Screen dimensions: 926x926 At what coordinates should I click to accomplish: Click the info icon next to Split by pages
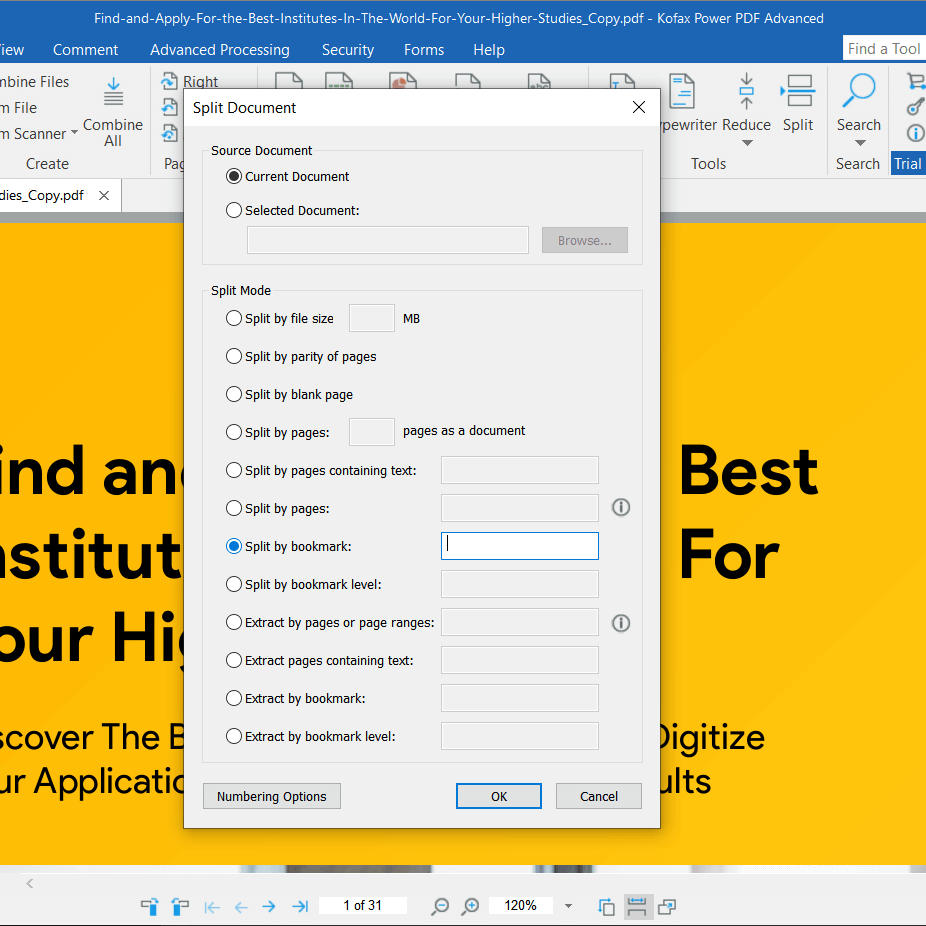(x=621, y=507)
